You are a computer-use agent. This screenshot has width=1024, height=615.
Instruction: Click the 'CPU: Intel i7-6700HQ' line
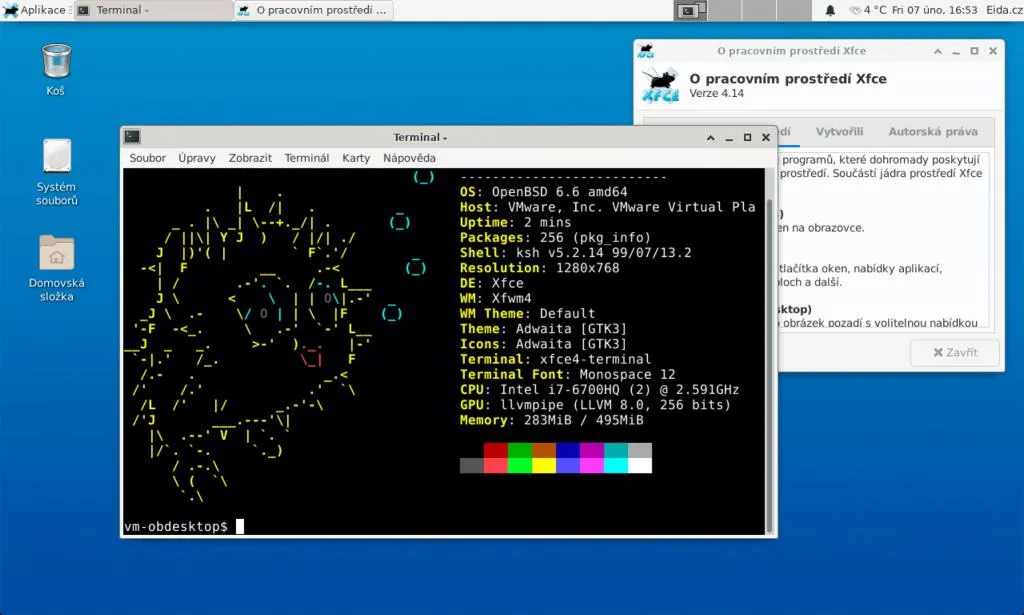click(600, 390)
